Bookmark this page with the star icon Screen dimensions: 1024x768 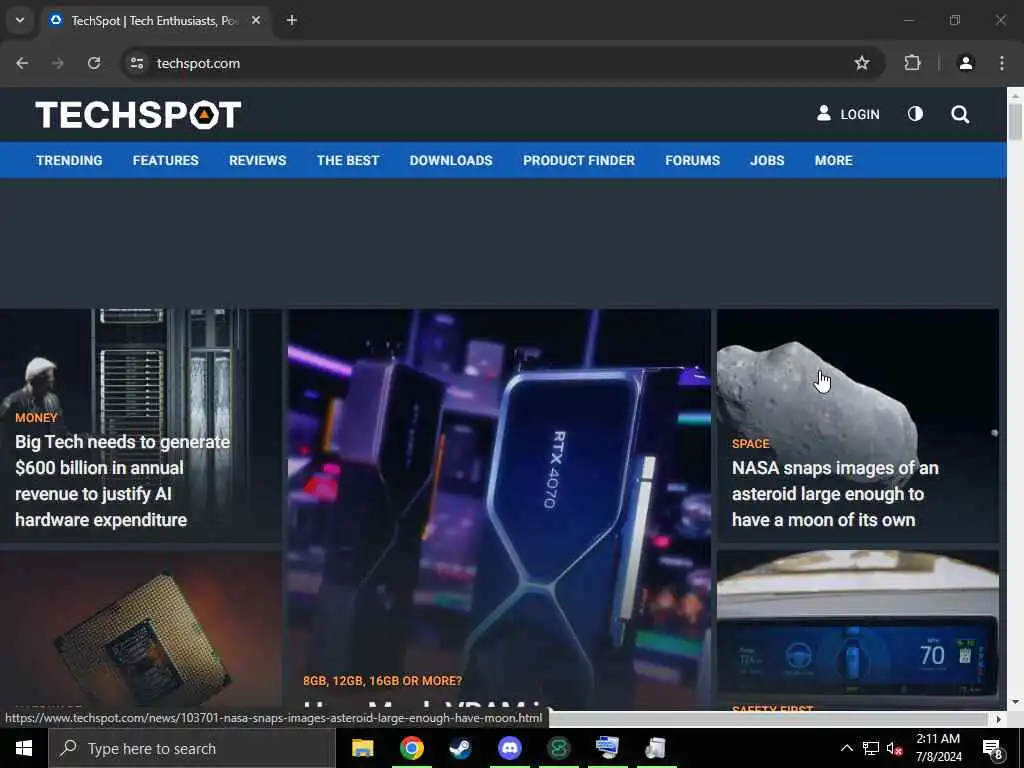tap(862, 63)
